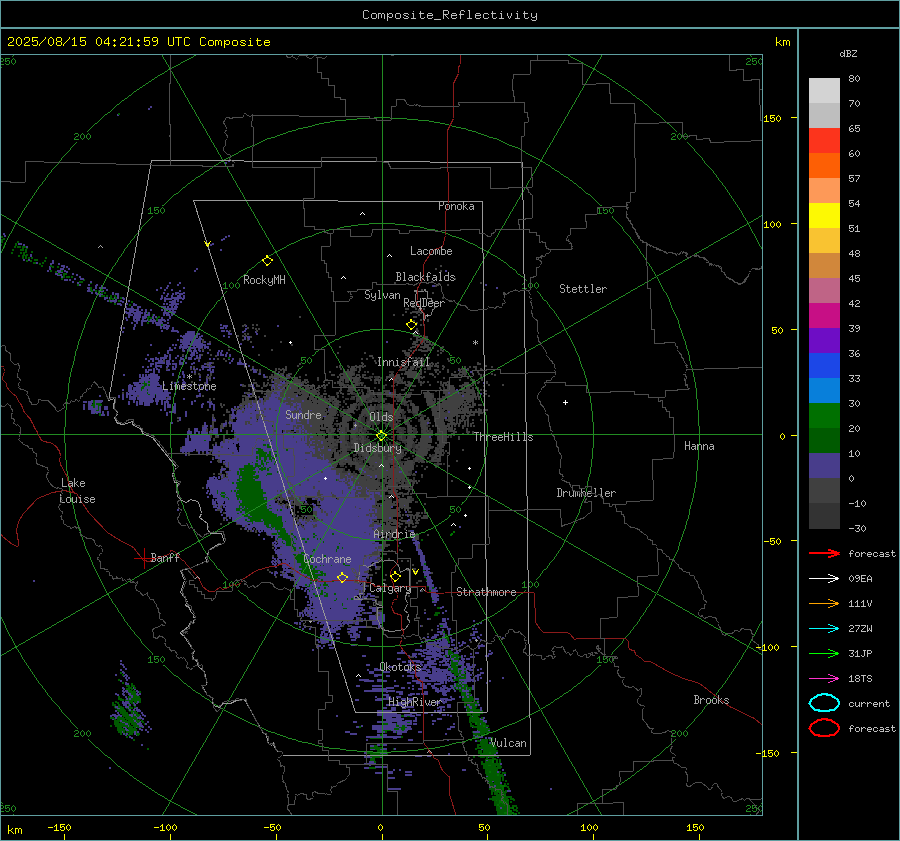Click the white 09EA arrow in legend
Viewport: 900px width, 841px height.
point(824,579)
